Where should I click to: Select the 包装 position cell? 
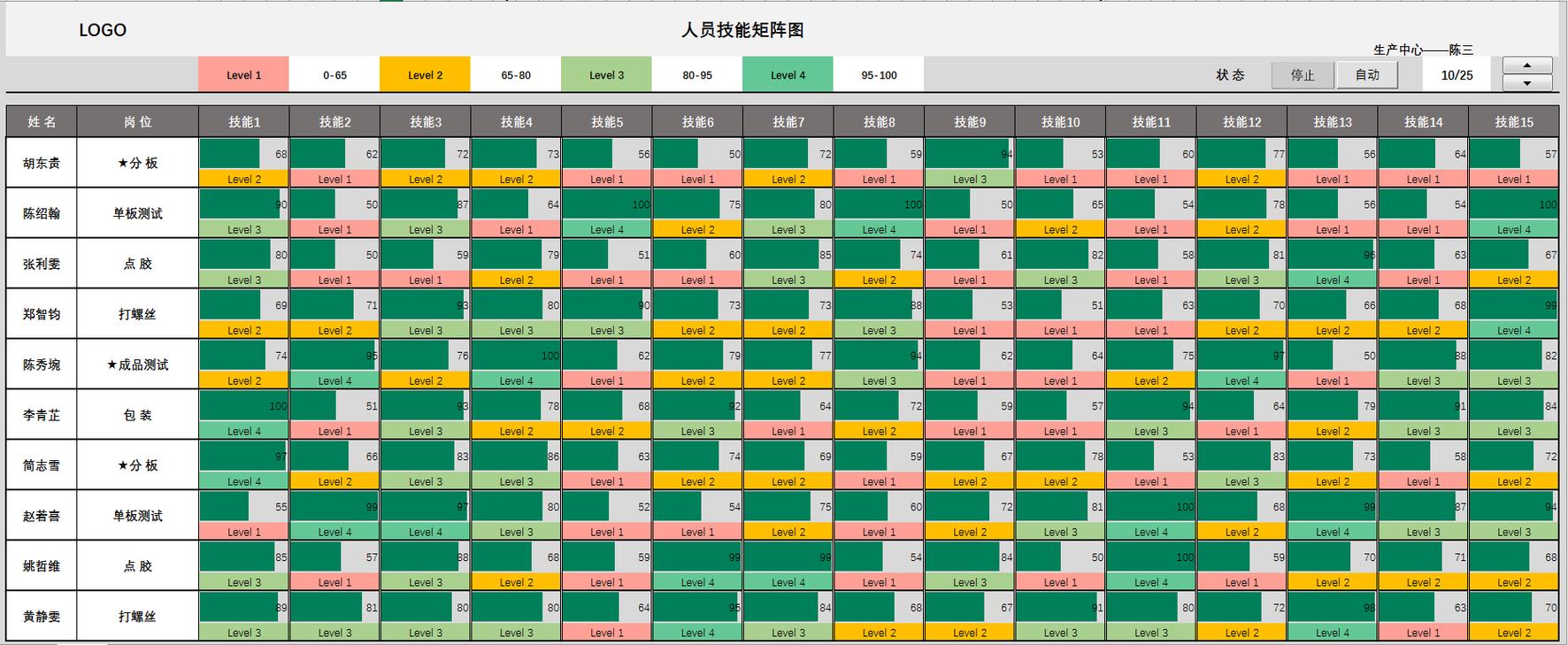pos(137,415)
